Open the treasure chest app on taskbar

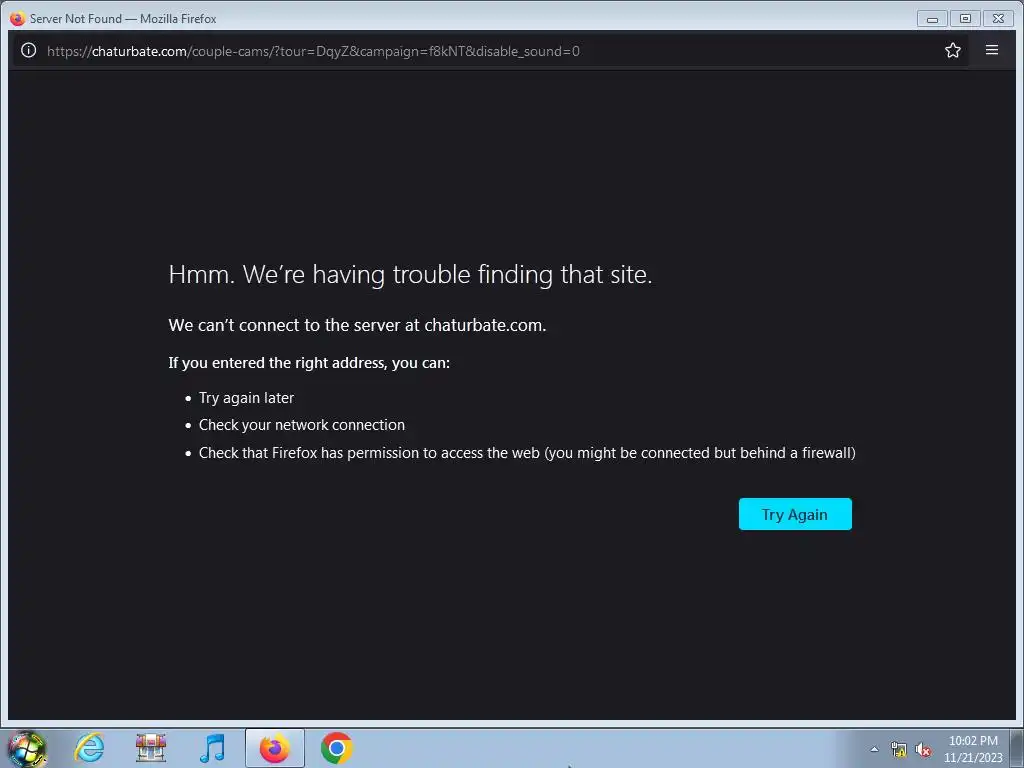pos(151,748)
